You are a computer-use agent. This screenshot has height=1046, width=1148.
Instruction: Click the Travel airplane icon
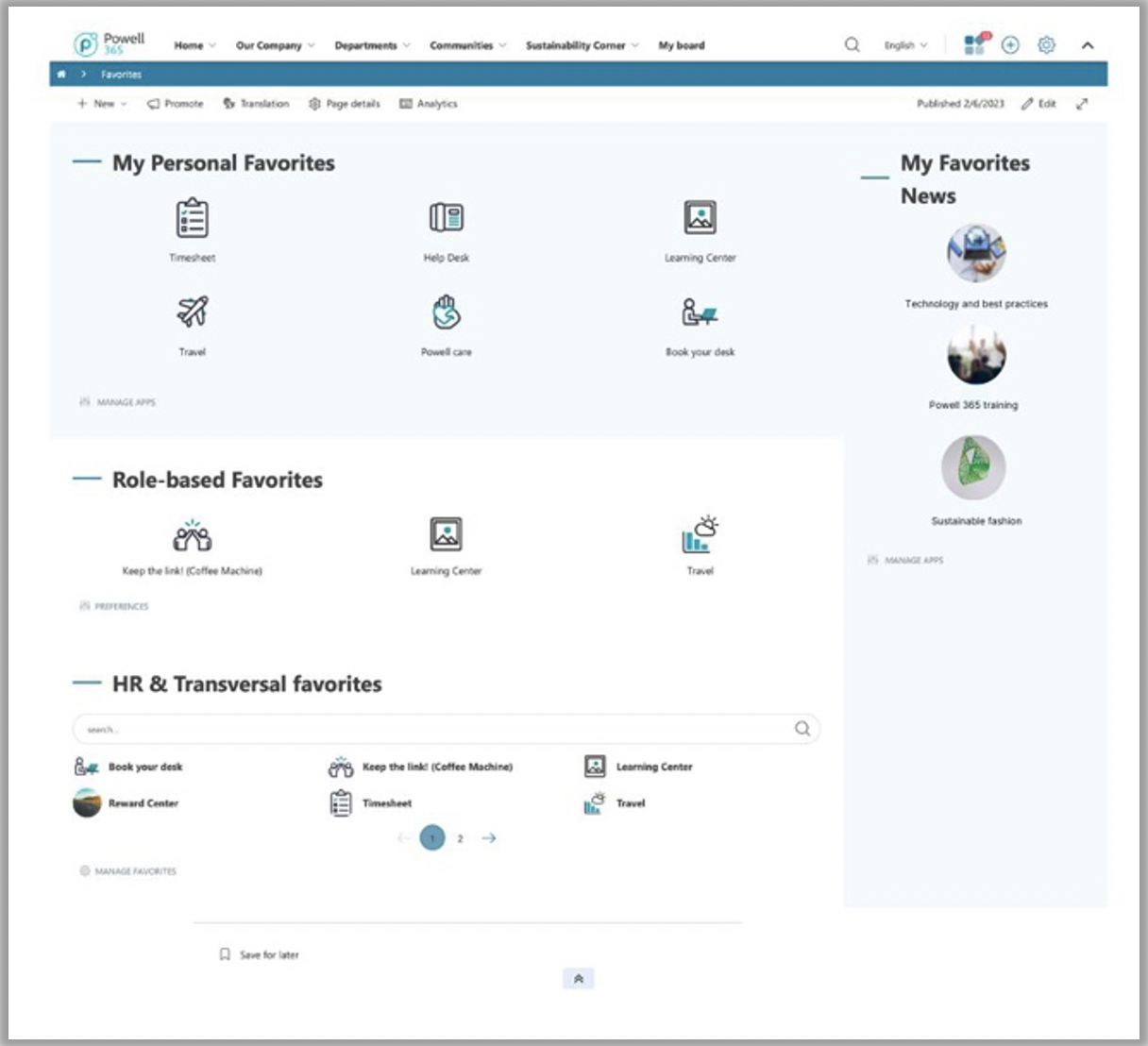click(194, 313)
